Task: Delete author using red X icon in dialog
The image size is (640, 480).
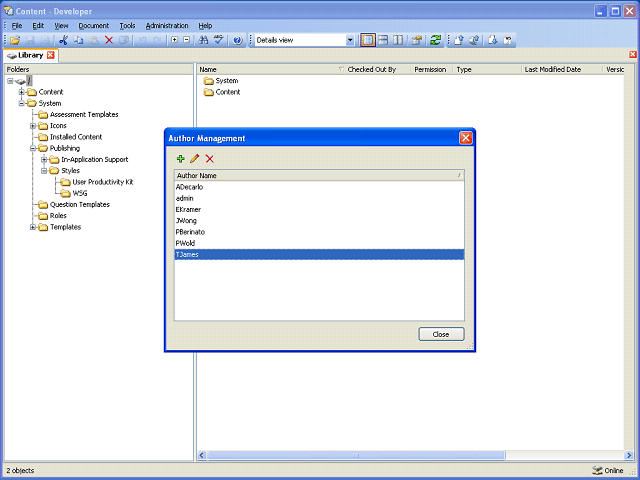Action: pyautogui.click(x=209, y=159)
